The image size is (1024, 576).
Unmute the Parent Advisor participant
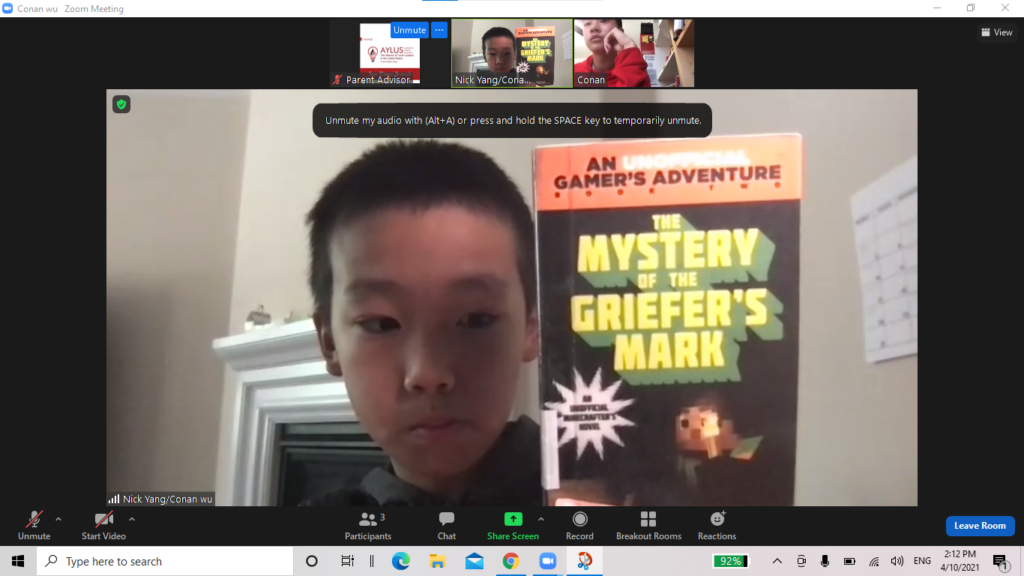(409, 30)
